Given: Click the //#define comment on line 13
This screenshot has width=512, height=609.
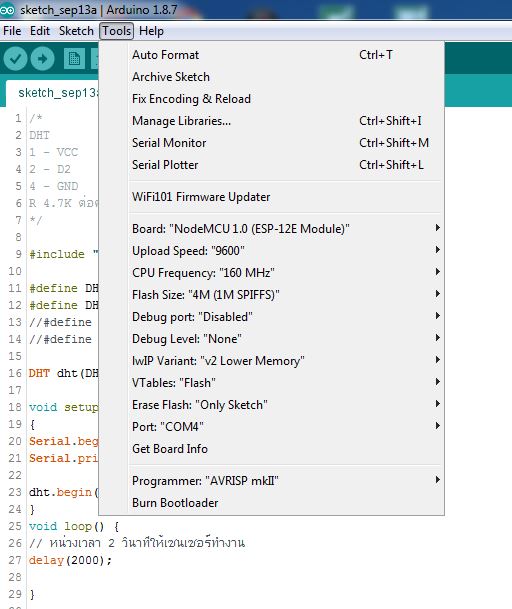Looking at the screenshot, I should point(60,322).
